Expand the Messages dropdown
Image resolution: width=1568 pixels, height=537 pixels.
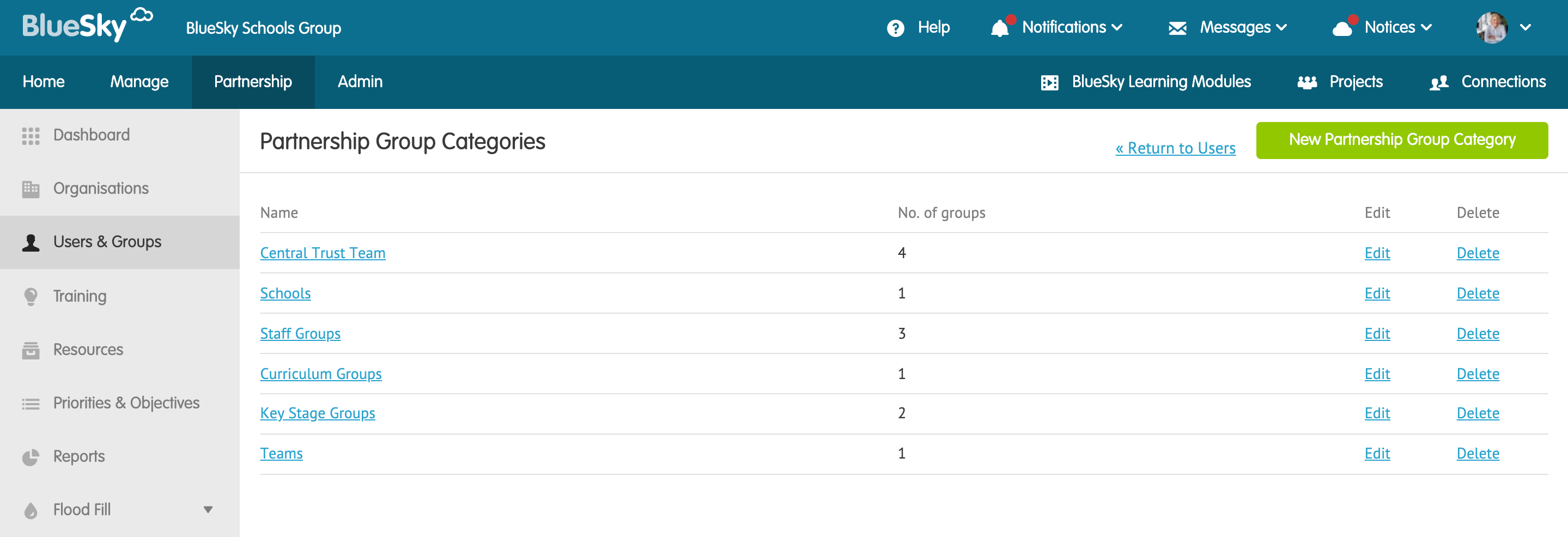tap(1281, 27)
